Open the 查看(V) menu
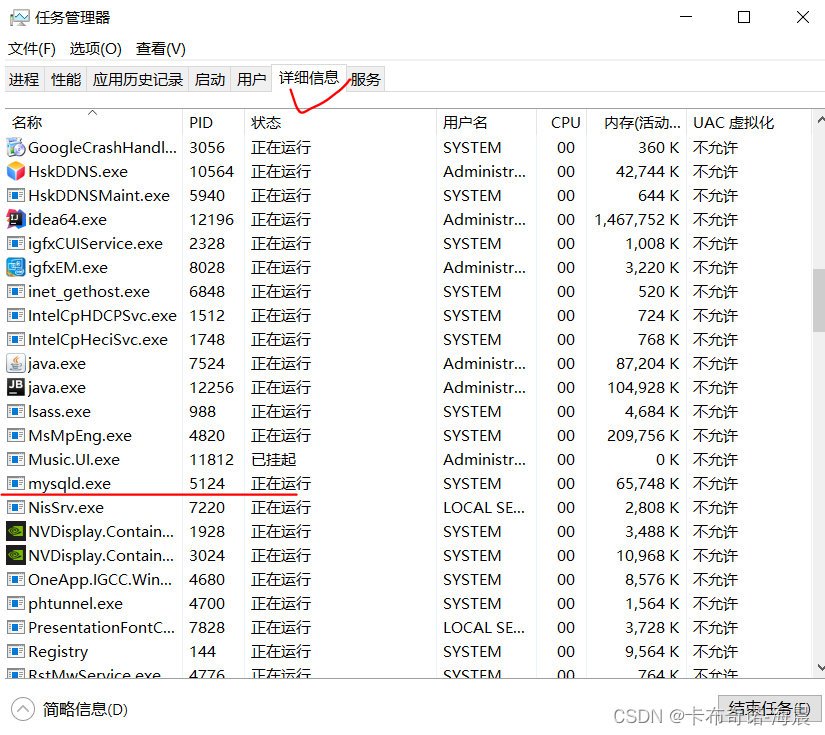 point(160,49)
